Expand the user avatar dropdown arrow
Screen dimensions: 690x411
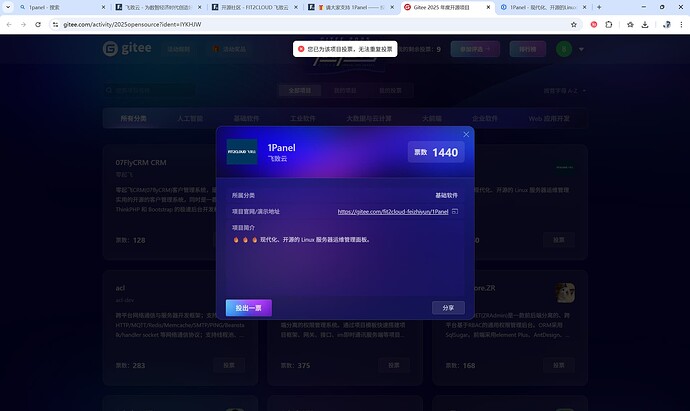(582, 49)
